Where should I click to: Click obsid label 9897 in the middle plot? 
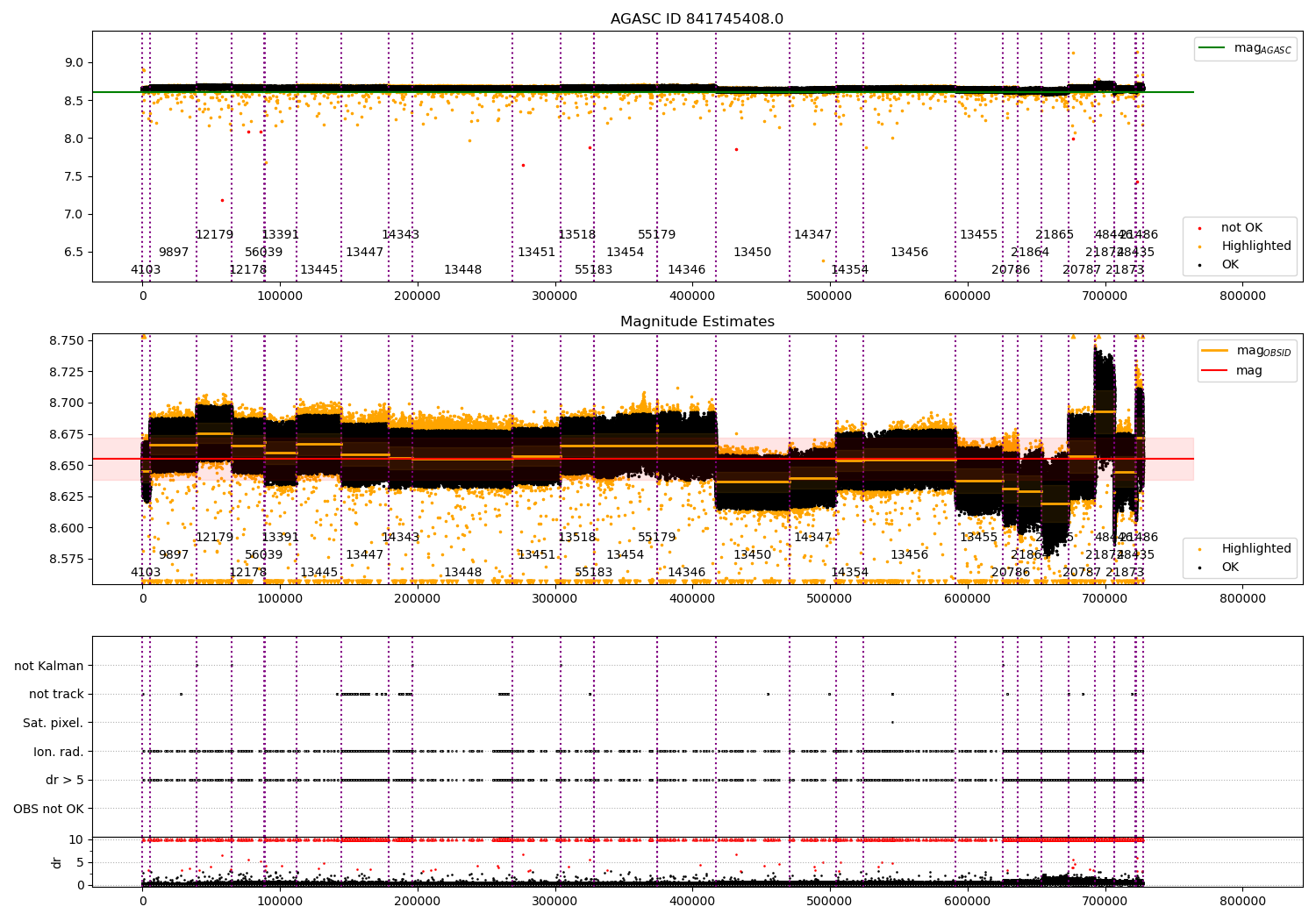[174, 555]
